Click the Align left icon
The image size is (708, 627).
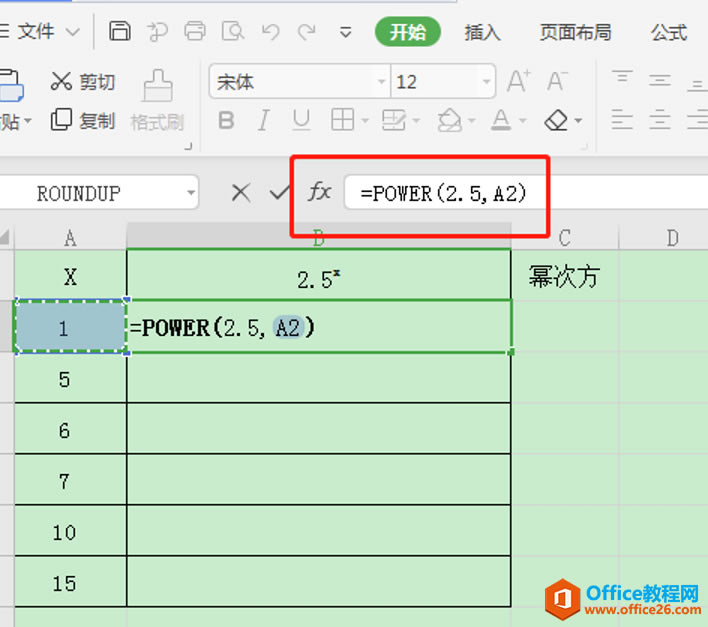point(622,121)
